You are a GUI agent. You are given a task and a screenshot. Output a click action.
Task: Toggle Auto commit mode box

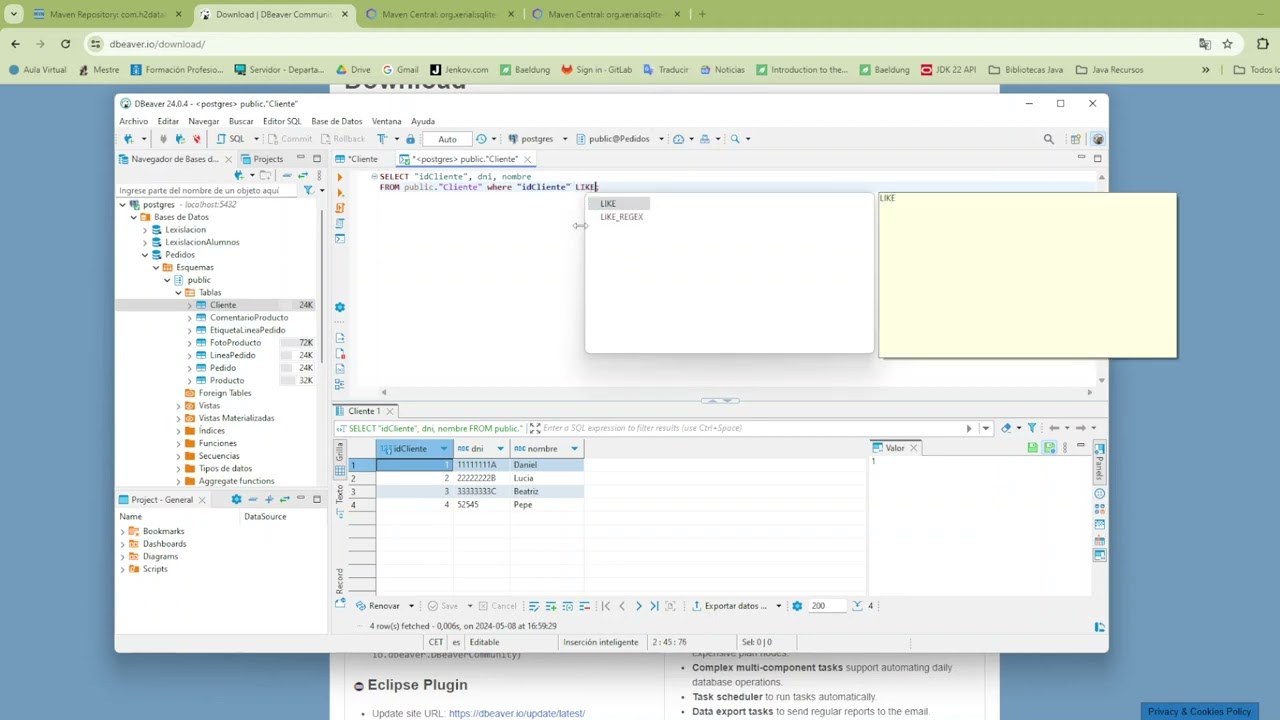pyautogui.click(x=447, y=139)
